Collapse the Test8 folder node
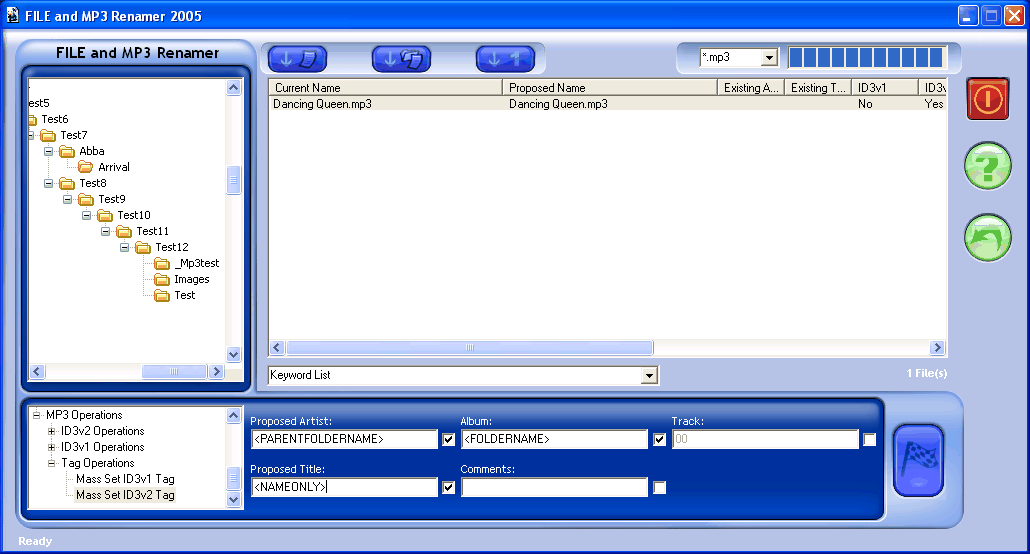 48,183
